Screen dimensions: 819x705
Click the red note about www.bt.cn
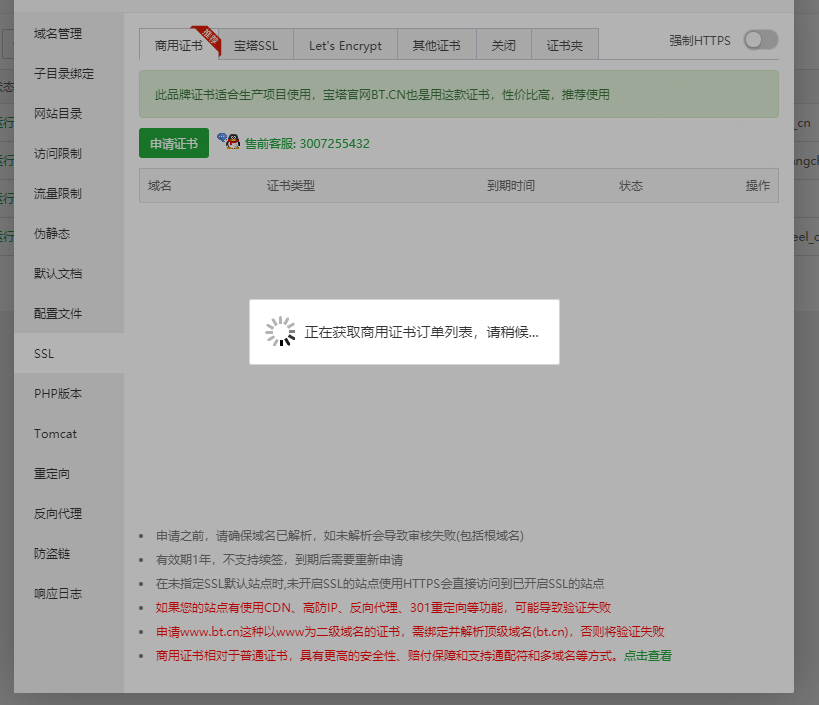click(x=410, y=632)
